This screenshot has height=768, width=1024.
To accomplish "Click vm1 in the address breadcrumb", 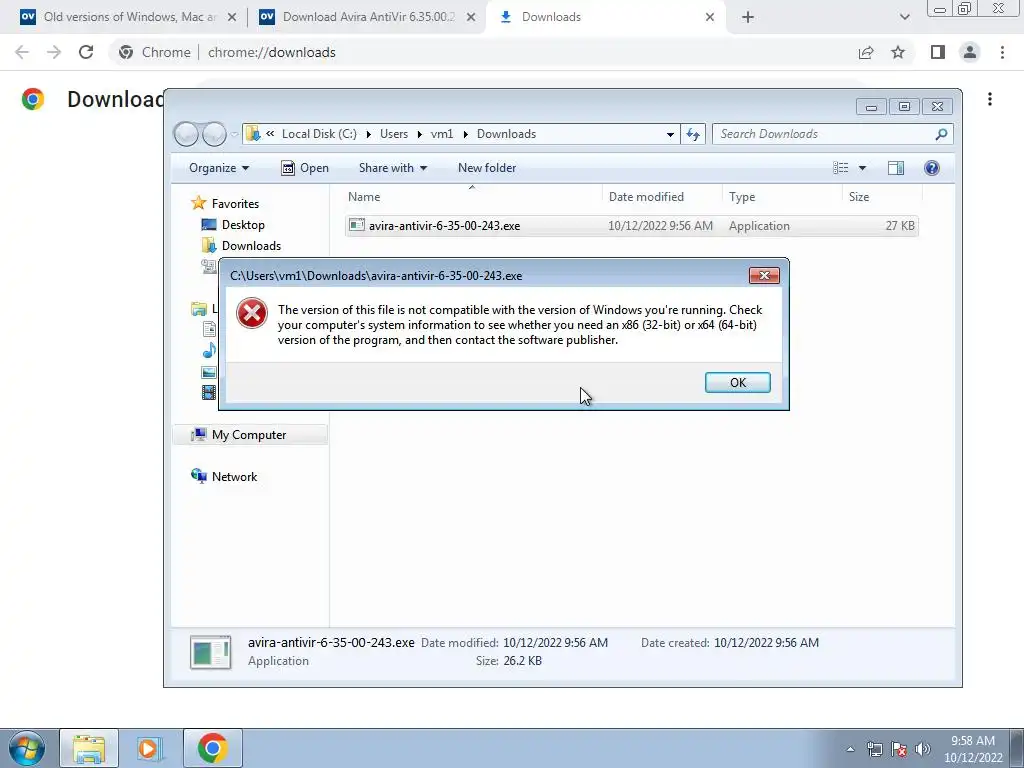I will click(441, 134).
